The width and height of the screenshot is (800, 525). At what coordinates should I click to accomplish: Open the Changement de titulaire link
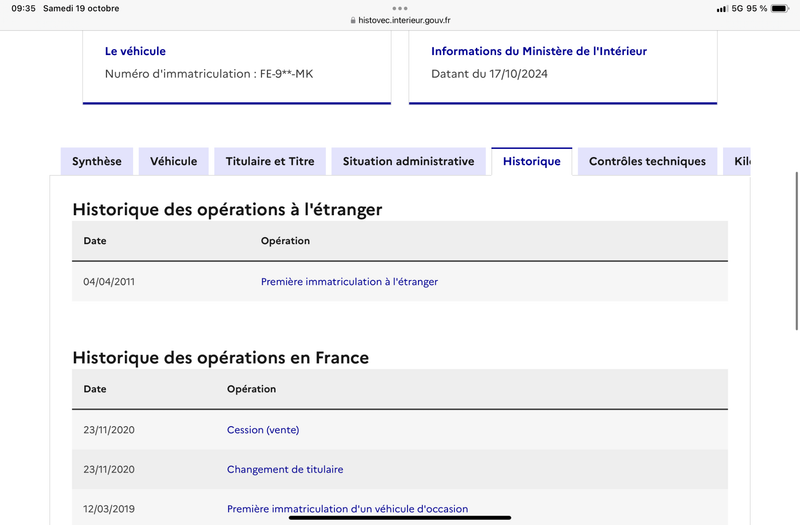click(285, 469)
